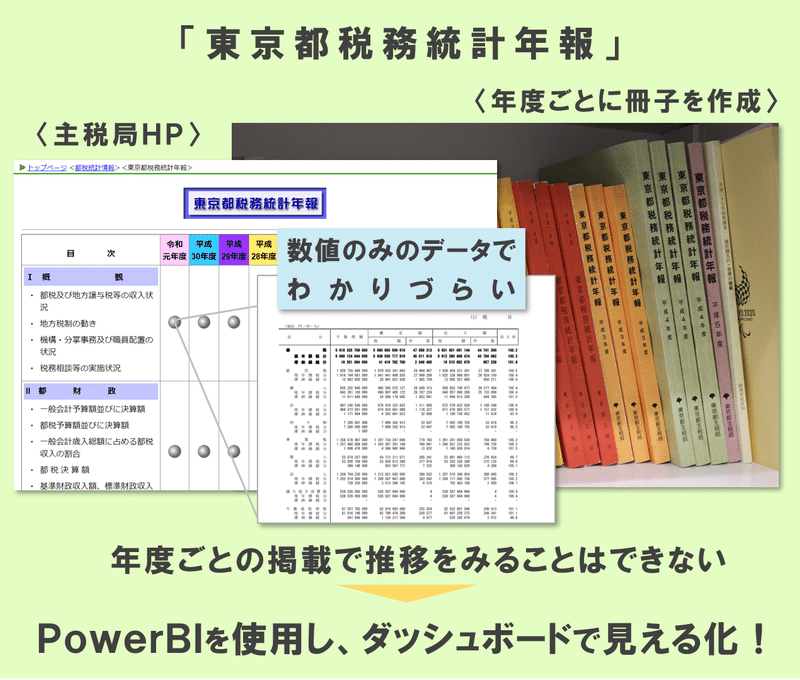Open the 都税統計情報 breadcrumb link

pyautogui.click(x=94, y=167)
